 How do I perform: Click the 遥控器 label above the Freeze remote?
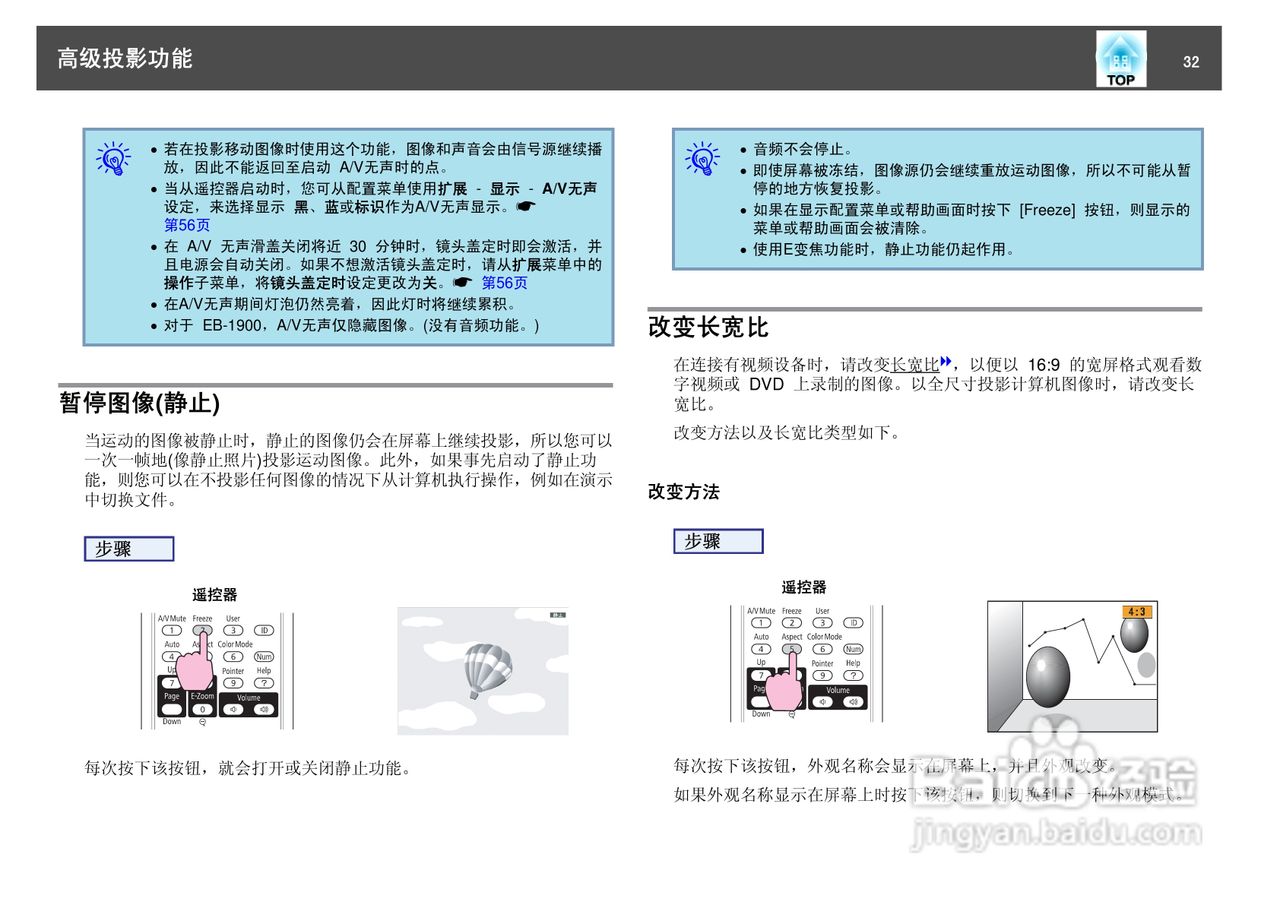pyautogui.click(x=215, y=595)
